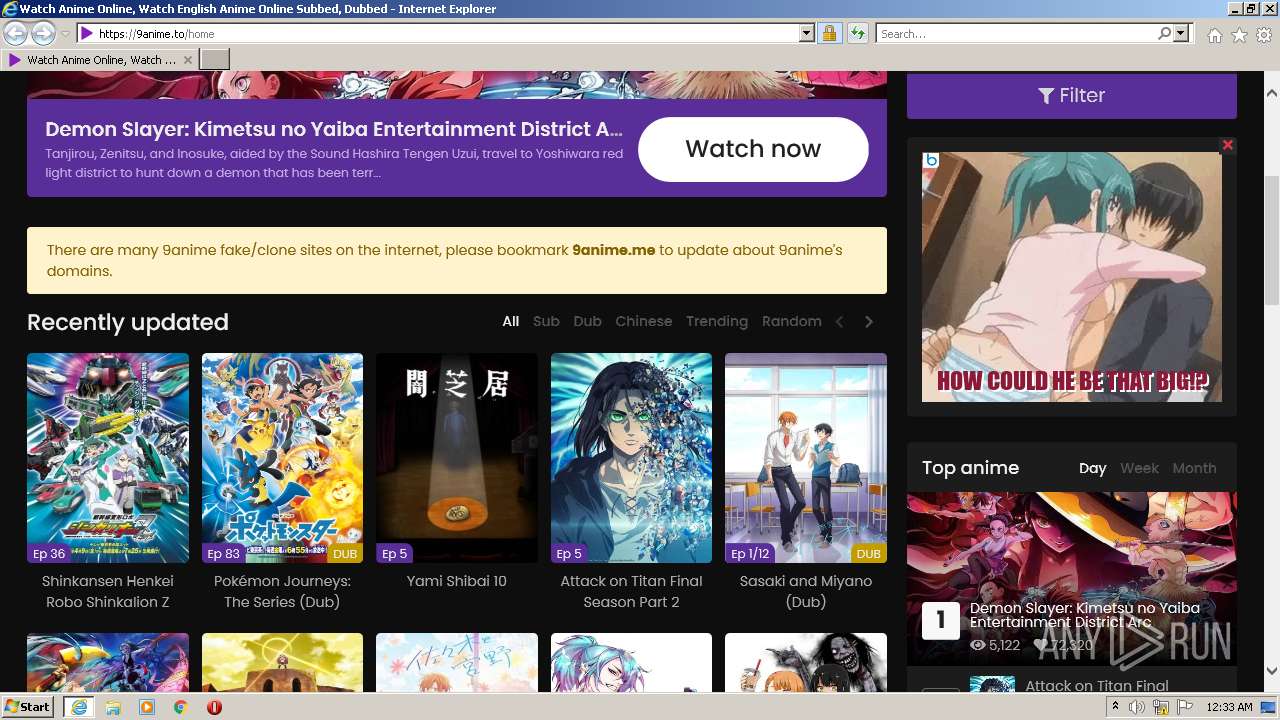Click Yami Shibai 10 title link
The width and height of the screenshot is (1280, 720).
click(x=457, y=581)
